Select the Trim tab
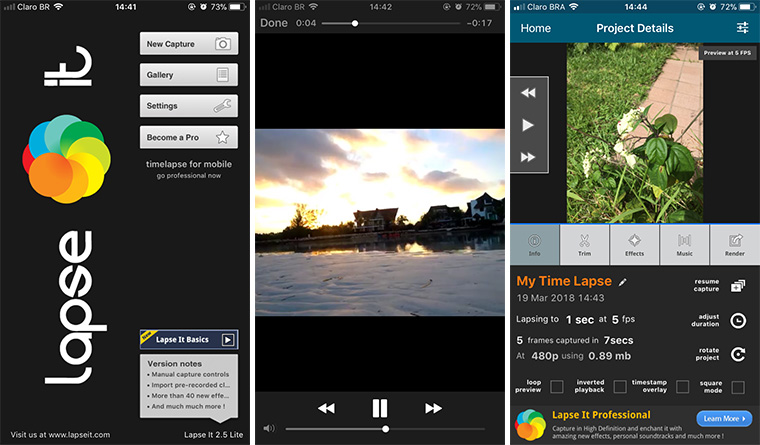Screen dimensions: 760x445 [585, 245]
